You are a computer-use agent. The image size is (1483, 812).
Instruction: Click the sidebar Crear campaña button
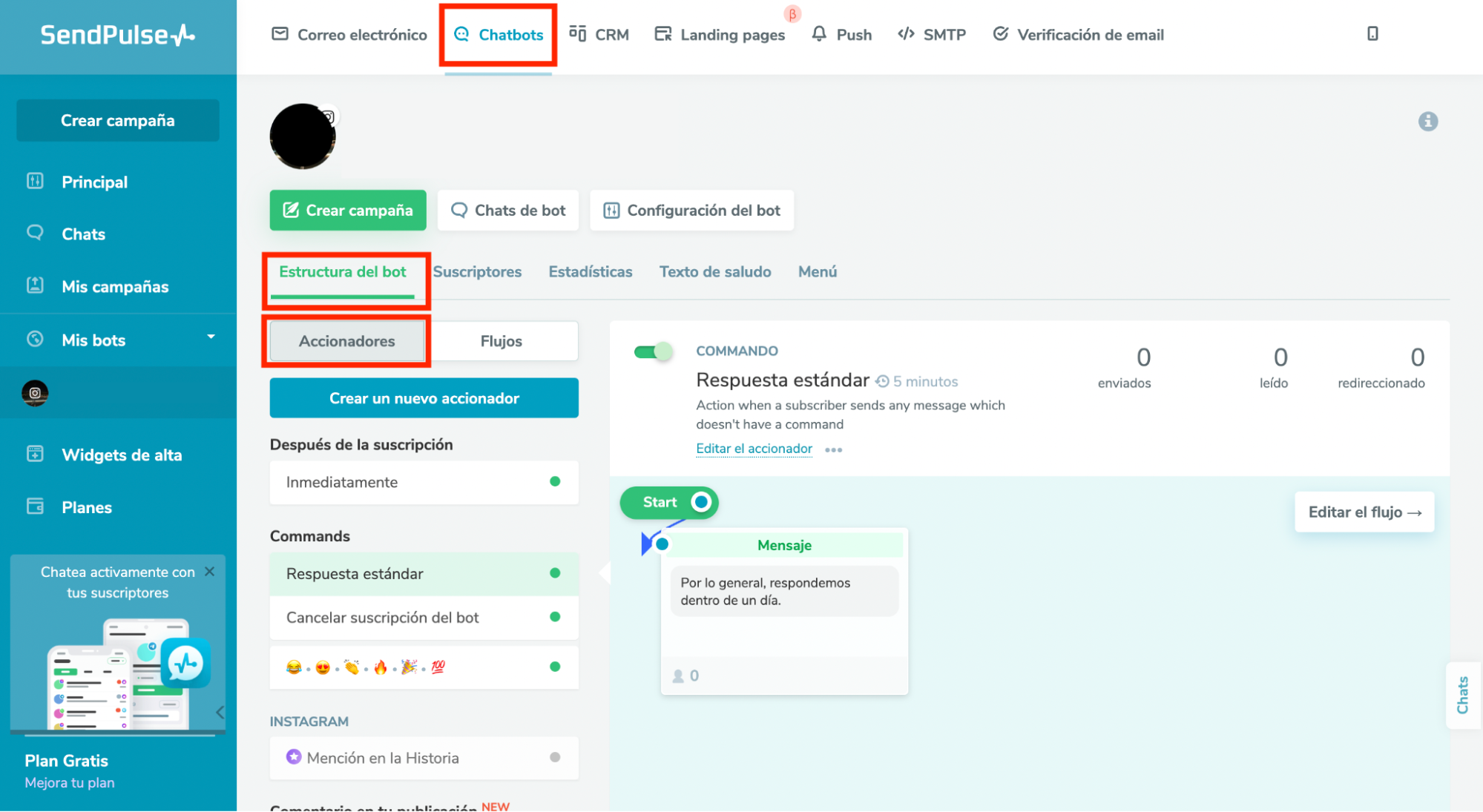pos(118,120)
